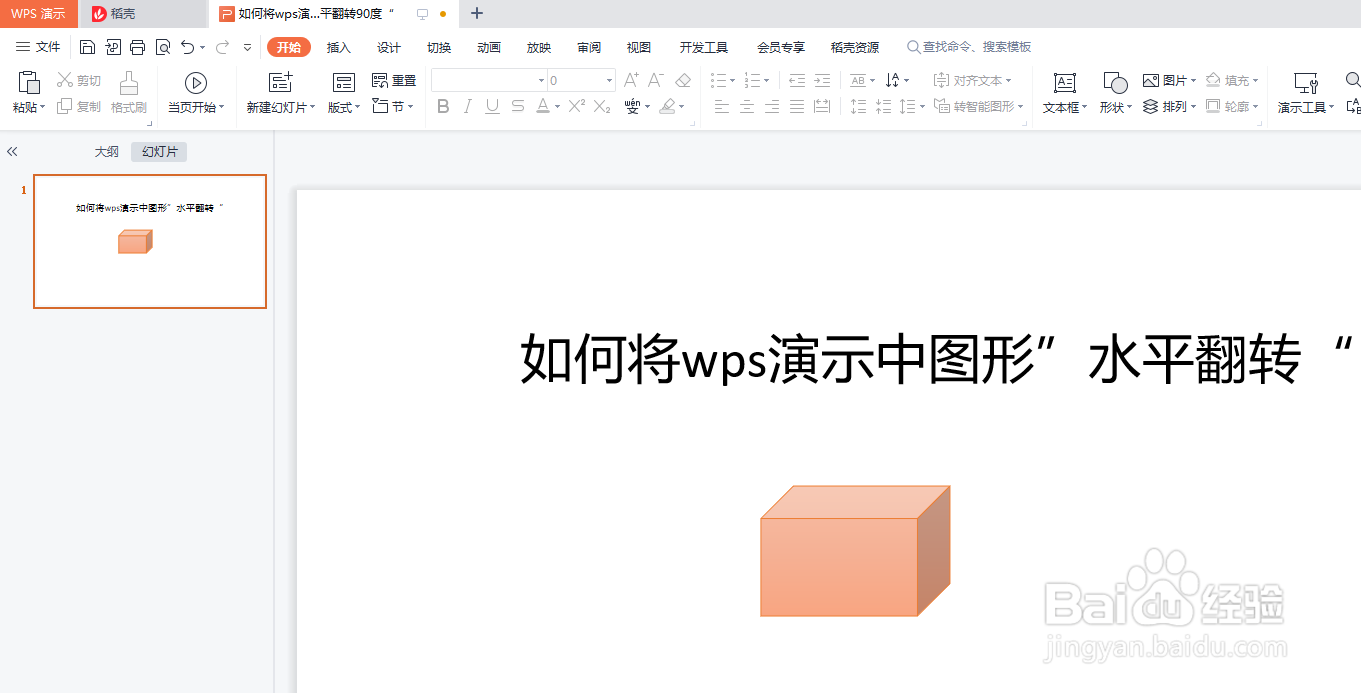The width and height of the screenshot is (1361, 693).
Task: Click the WPS 演示 home button
Action: (38, 14)
